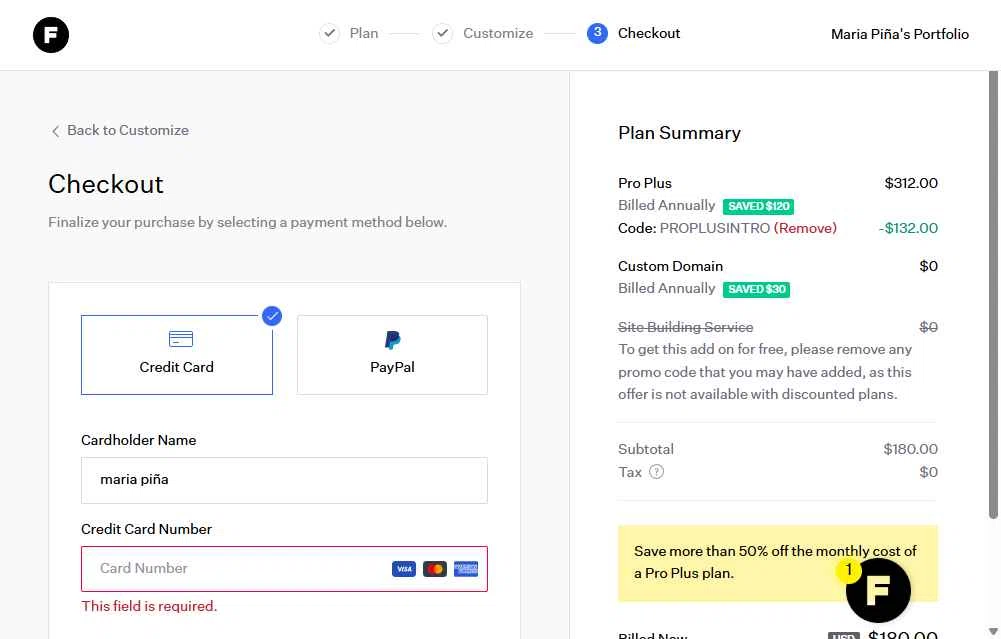Go to the Plan step
Viewport: 1001px width, 639px height.
point(364,33)
